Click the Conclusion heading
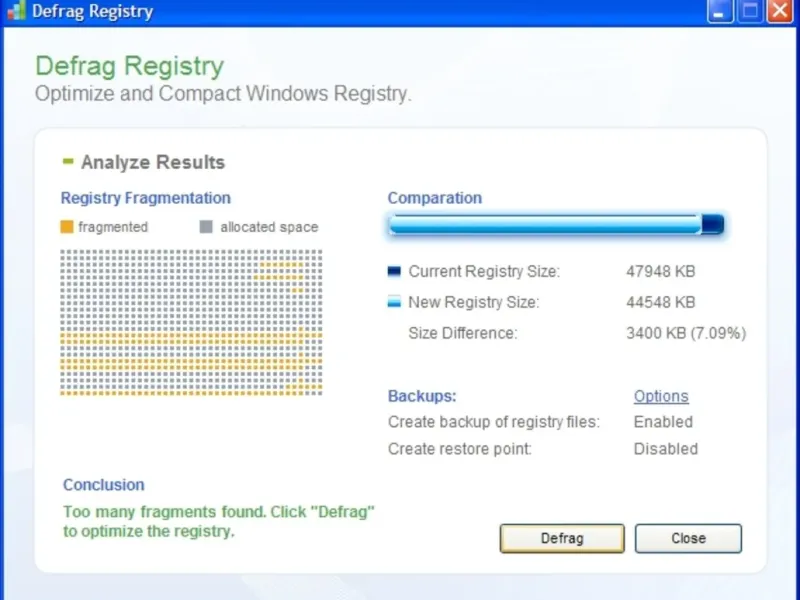The image size is (800, 600). (104, 485)
